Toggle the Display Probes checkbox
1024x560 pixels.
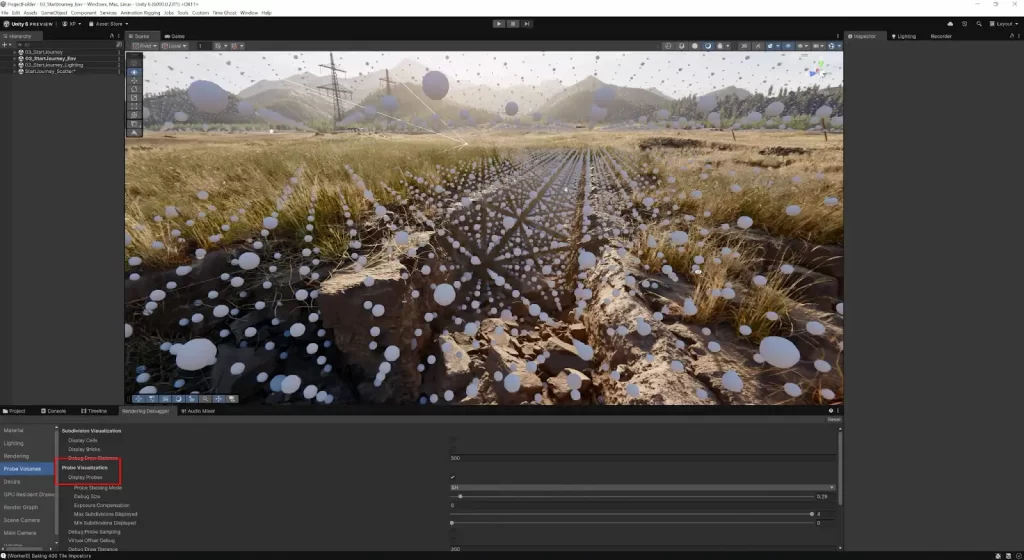[452, 478]
